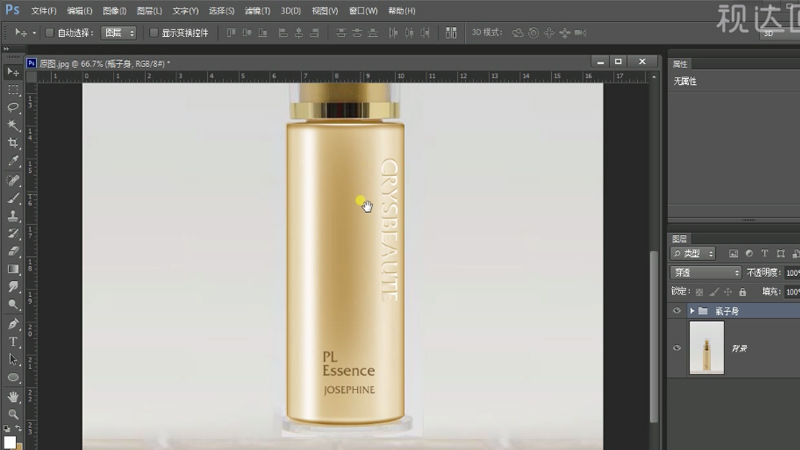Click the Align Top Edges icon
This screenshot has height=450, width=800.
pos(231,33)
